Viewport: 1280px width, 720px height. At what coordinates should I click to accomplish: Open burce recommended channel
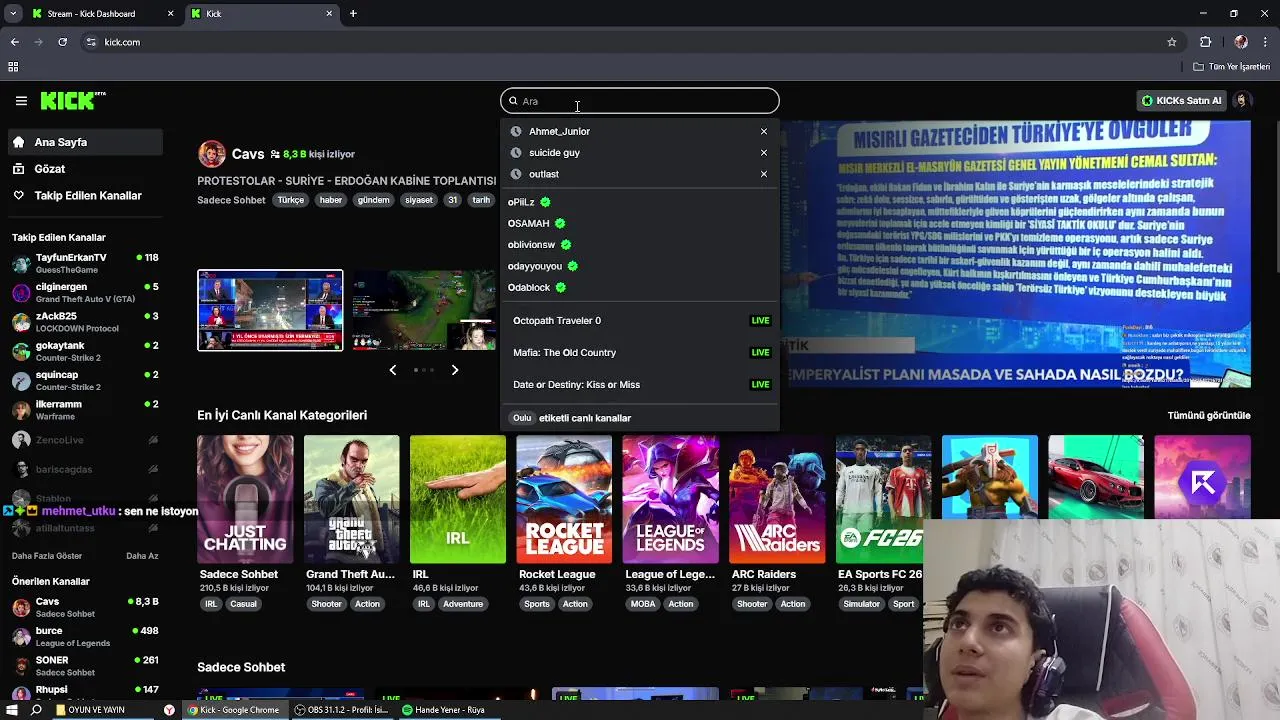[x=85, y=637]
